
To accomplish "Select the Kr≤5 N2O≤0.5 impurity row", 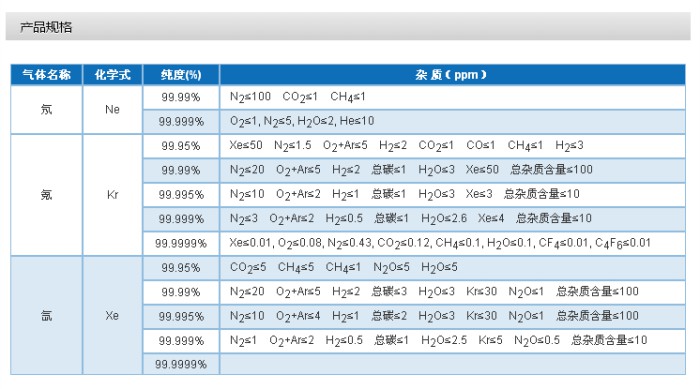I will pos(452,341).
